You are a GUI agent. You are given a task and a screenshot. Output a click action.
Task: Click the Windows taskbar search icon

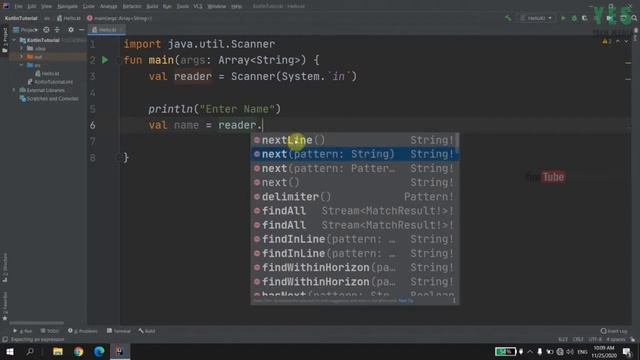30,351
